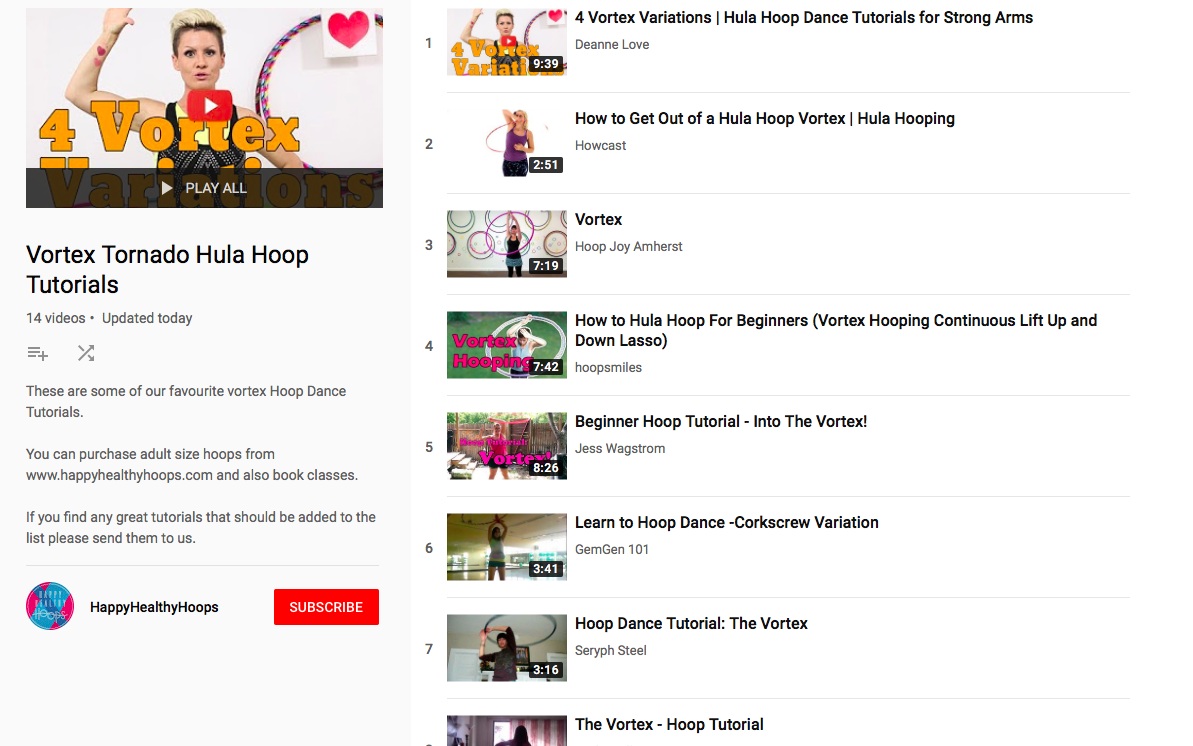Visit the hoopsmiles channel
This screenshot has height=746, width=1193.
click(608, 367)
